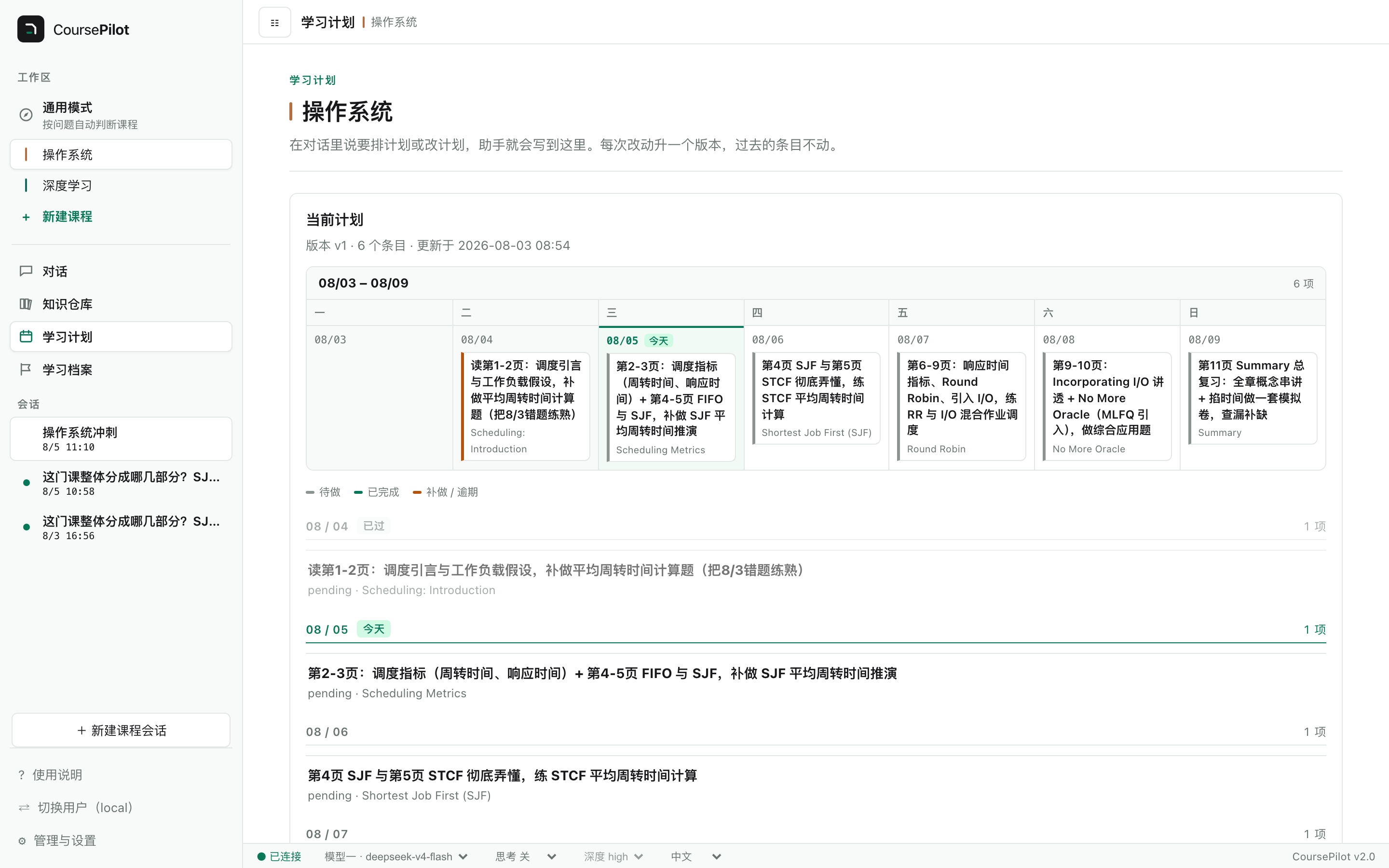Click the gear icon for 管理与设置
Image resolution: width=1389 pixels, height=868 pixels.
pos(22,841)
